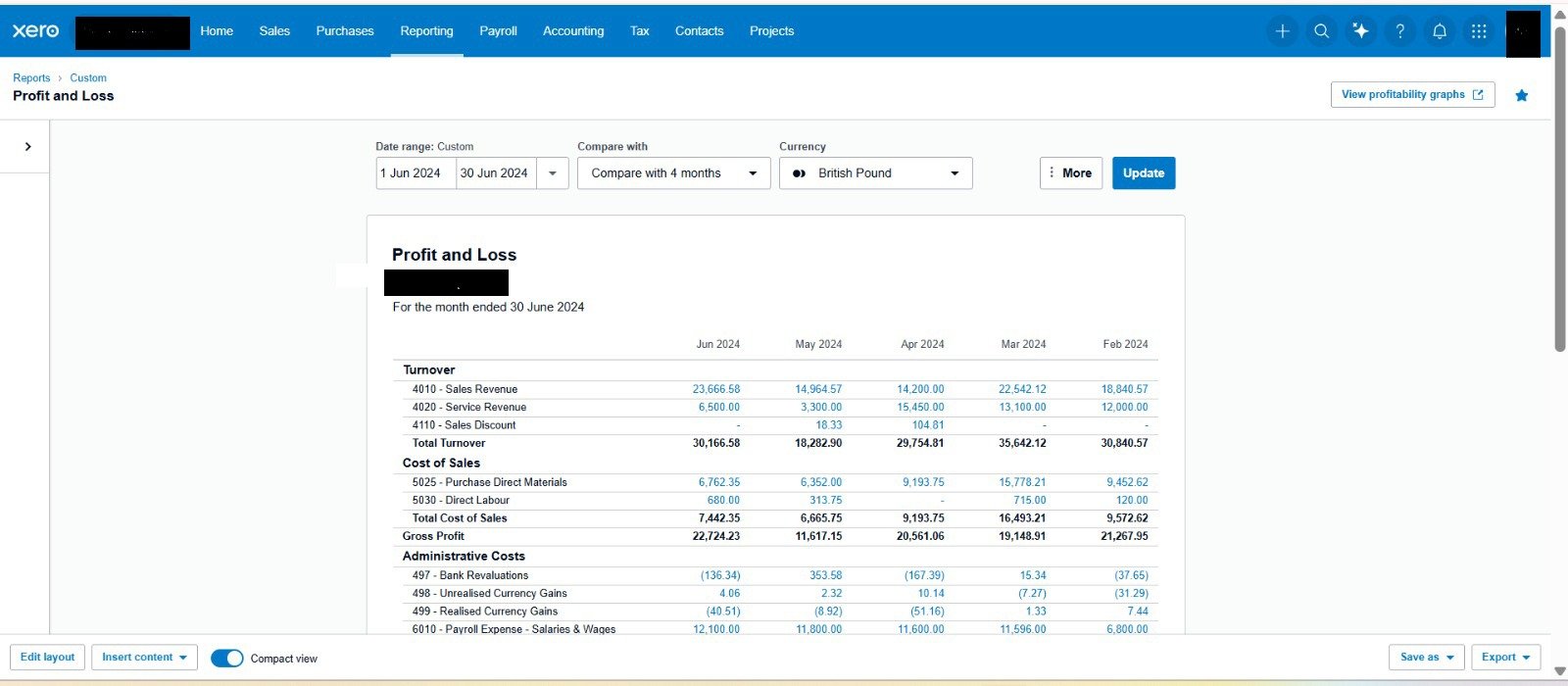Toggle the Compact view switch
1568x686 pixels.
(227, 659)
